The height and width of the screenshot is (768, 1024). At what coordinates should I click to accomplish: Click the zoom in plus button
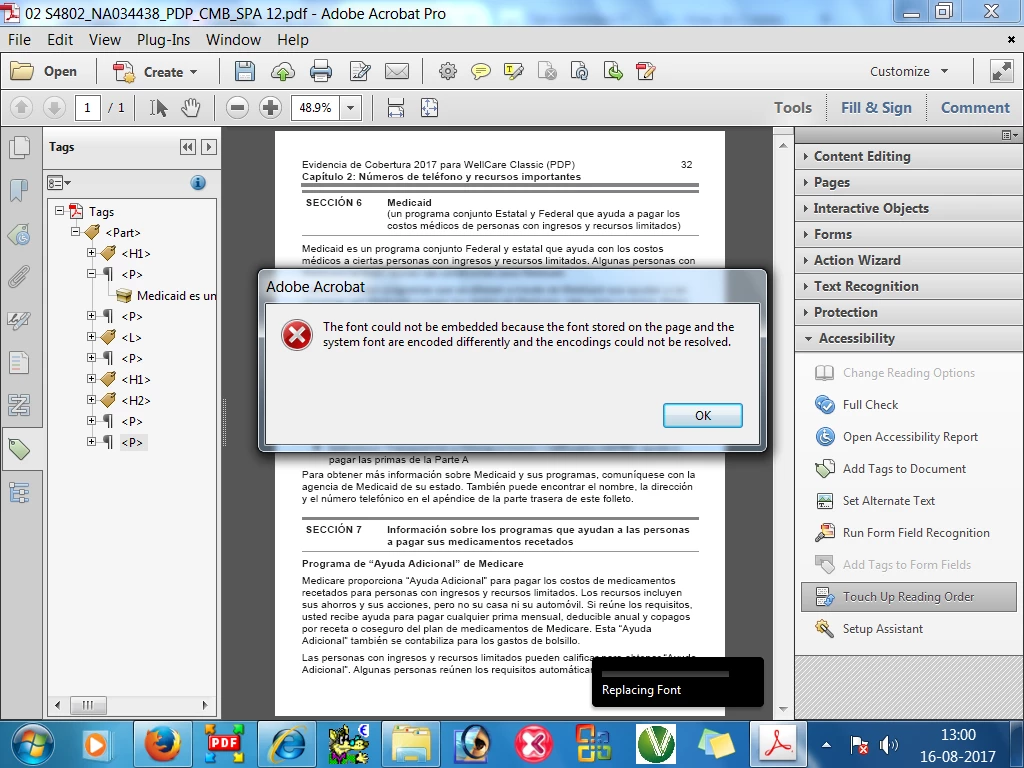coord(270,108)
